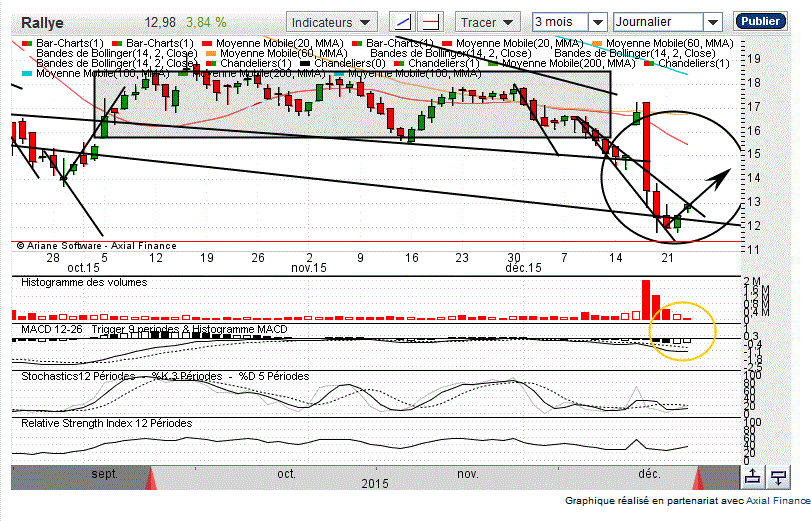Click the Rallye stock title
This screenshot has width=811, height=521.
point(42,23)
